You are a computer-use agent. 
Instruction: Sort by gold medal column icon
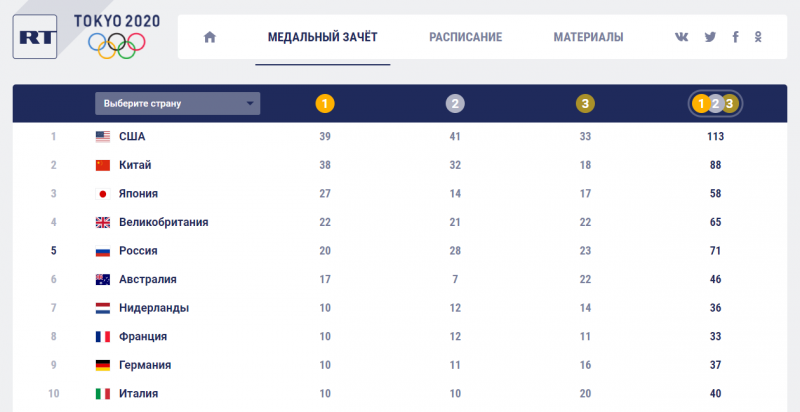pyautogui.click(x=324, y=103)
